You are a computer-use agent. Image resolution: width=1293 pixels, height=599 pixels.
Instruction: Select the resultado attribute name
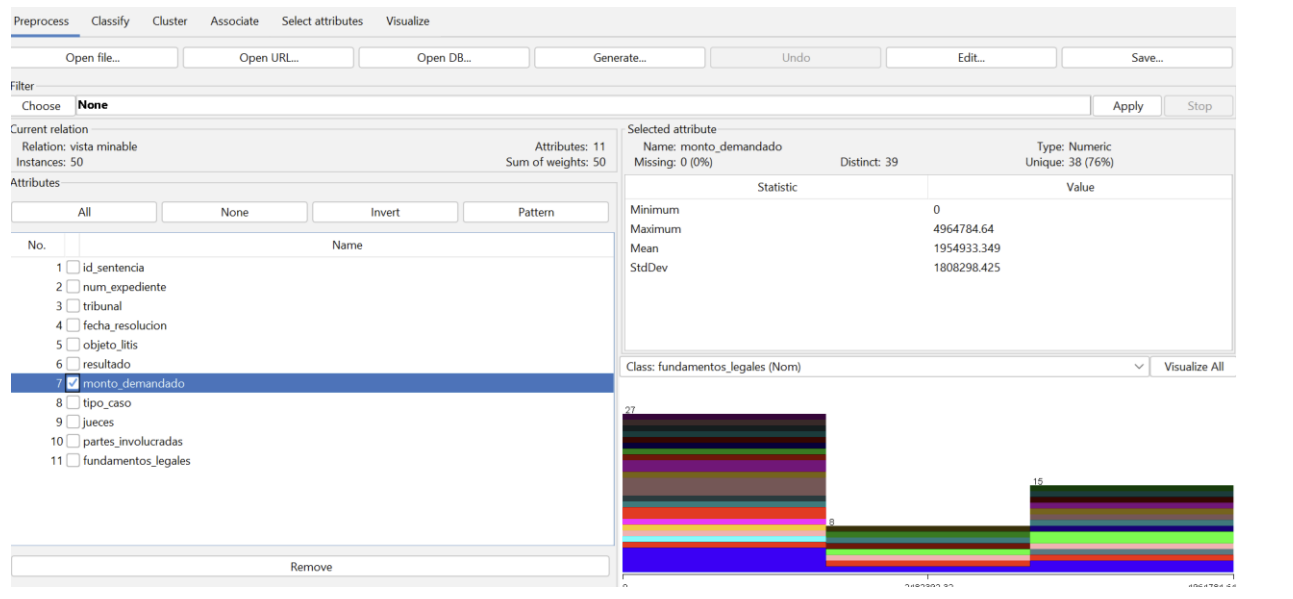coord(107,364)
